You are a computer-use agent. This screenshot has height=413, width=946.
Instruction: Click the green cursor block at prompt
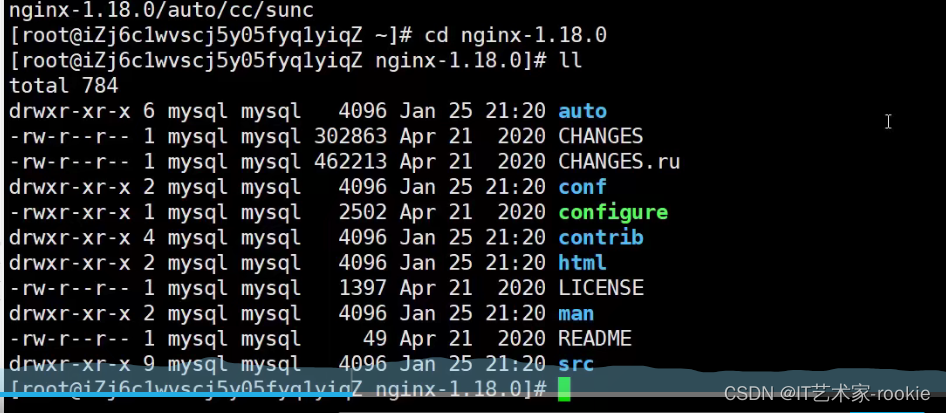point(564,389)
